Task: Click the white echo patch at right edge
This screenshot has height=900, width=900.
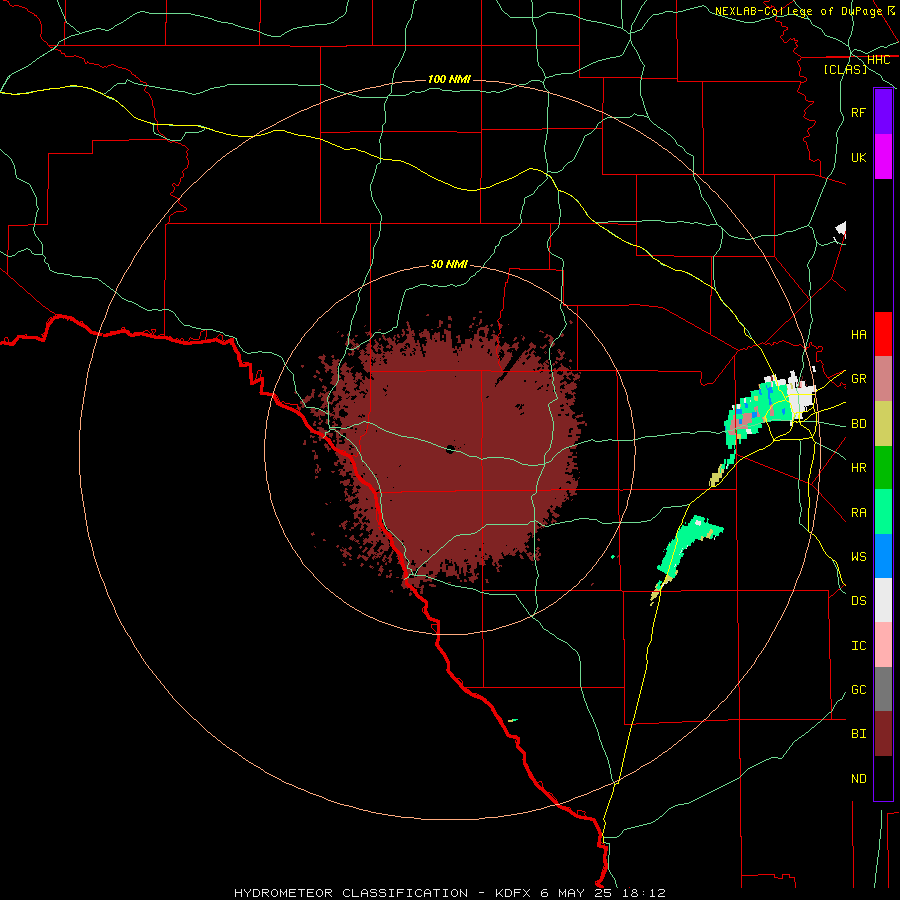Action: pos(841,230)
